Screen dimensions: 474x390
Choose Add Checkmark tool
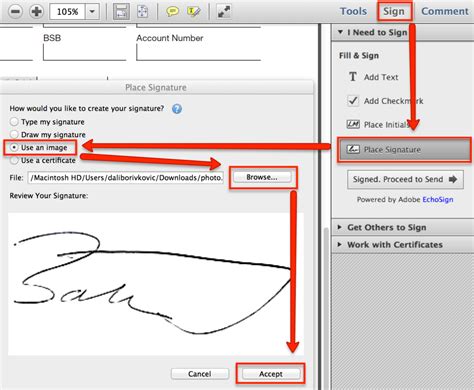tap(385, 101)
